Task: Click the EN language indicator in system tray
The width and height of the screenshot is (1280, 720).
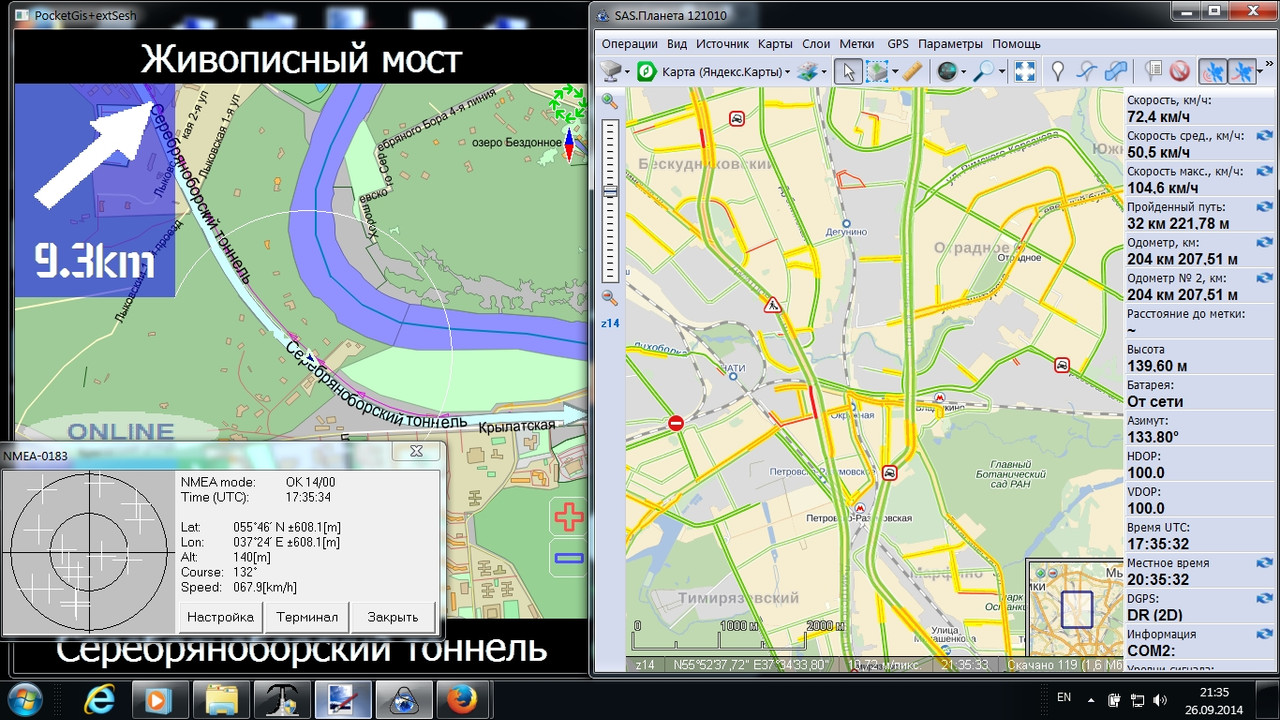Action: coord(1064,697)
